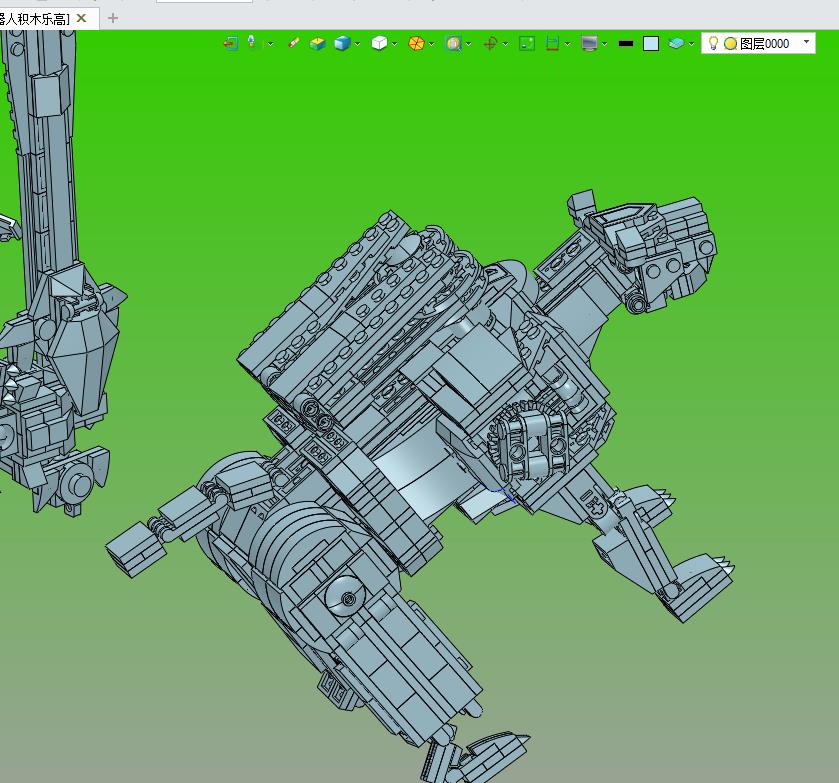The image size is (839, 783).
Task: Click the teal H-shaped dimension icon
Action: click(553, 43)
